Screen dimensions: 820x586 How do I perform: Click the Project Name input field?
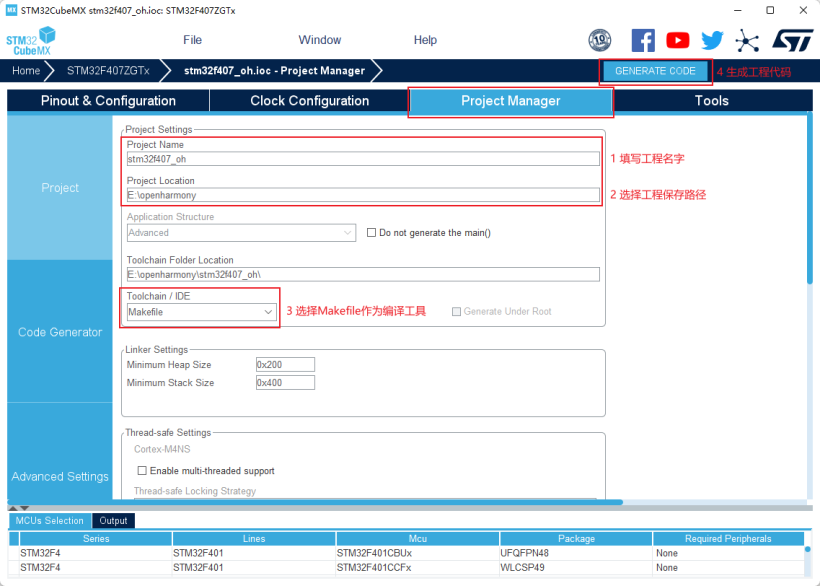point(362,159)
